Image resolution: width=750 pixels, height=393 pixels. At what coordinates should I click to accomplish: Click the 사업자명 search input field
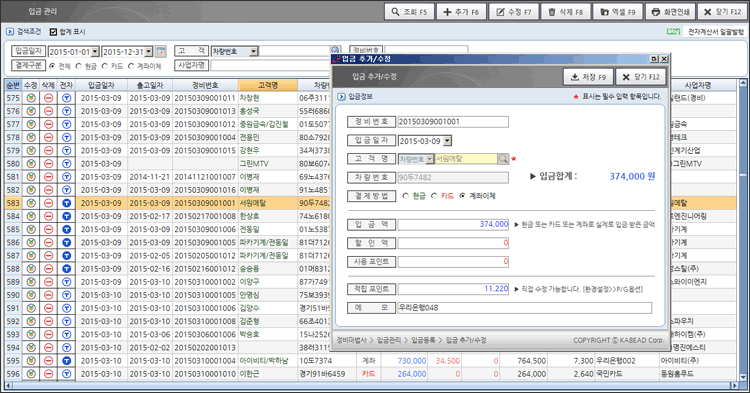(270, 66)
